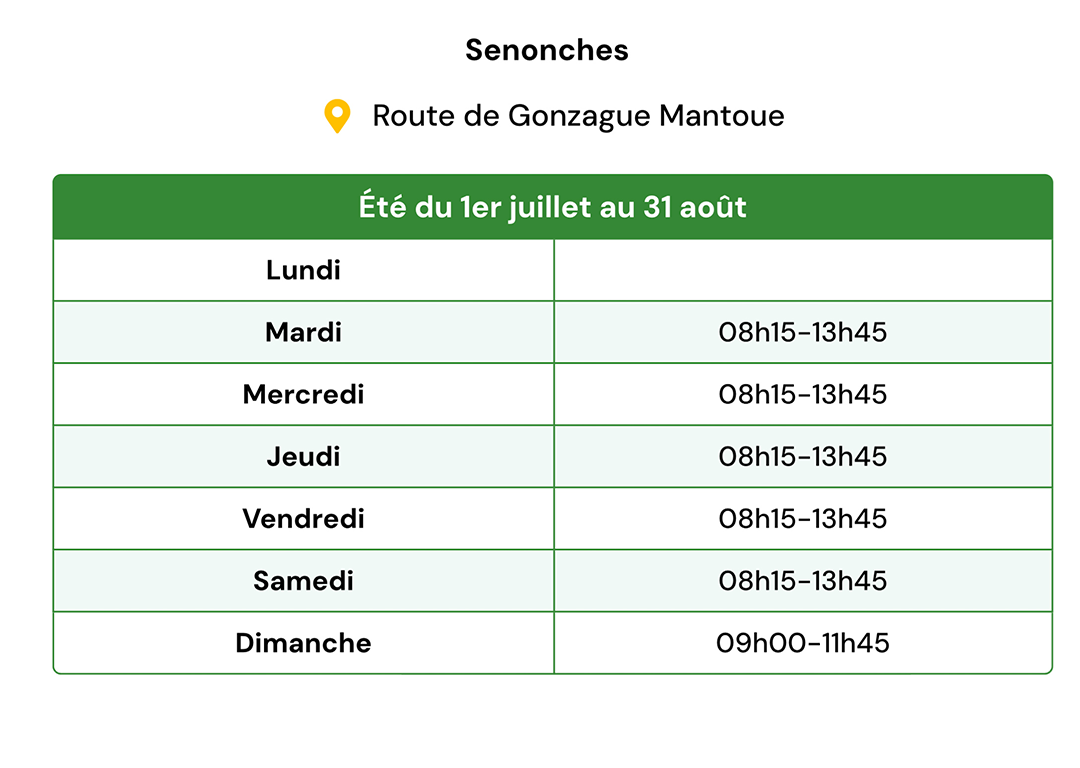
Task: Click Mercredi hours 08h15-13h45
Action: [x=803, y=394]
